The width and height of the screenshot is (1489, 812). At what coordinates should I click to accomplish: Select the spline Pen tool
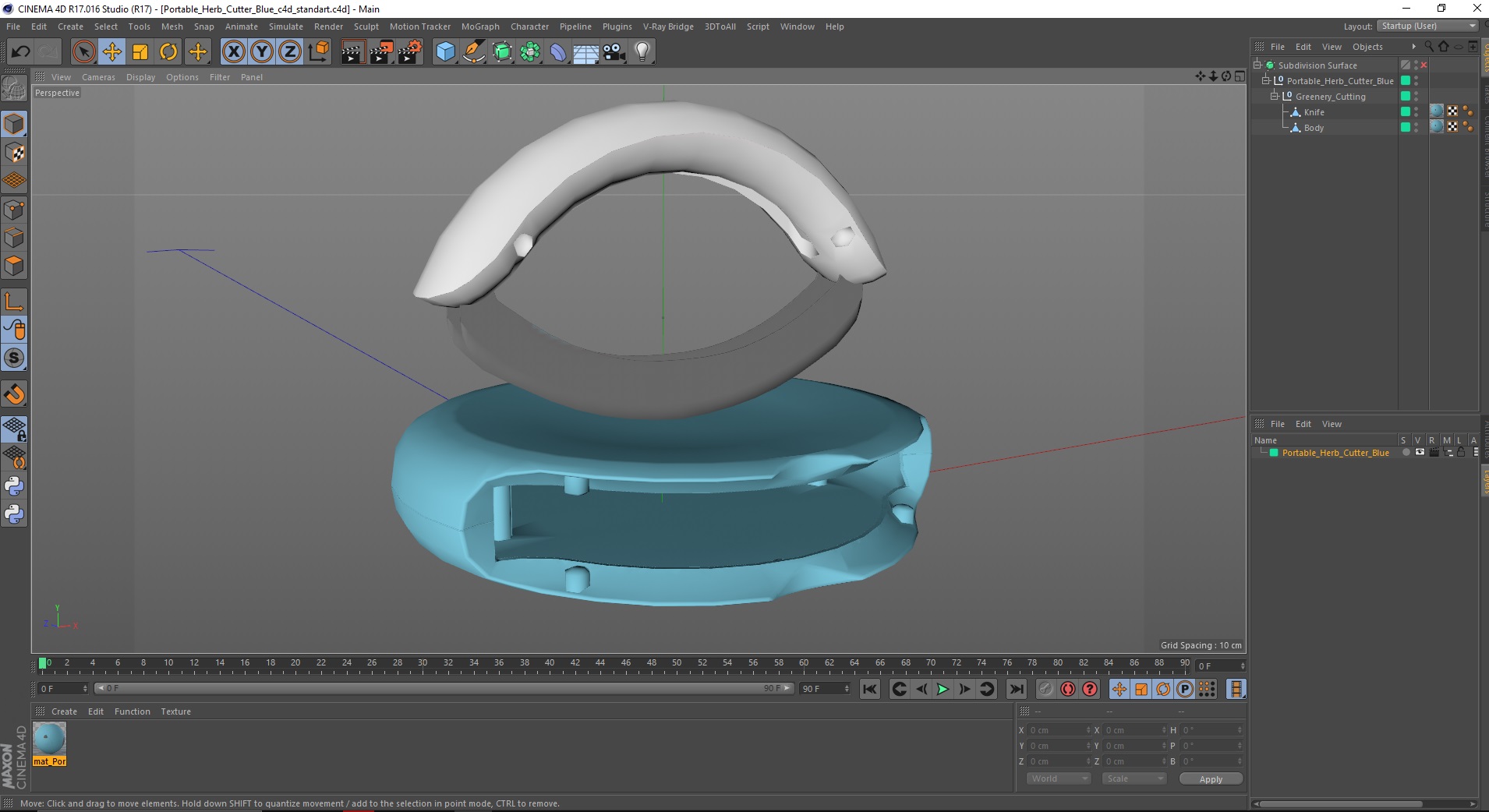tap(473, 52)
